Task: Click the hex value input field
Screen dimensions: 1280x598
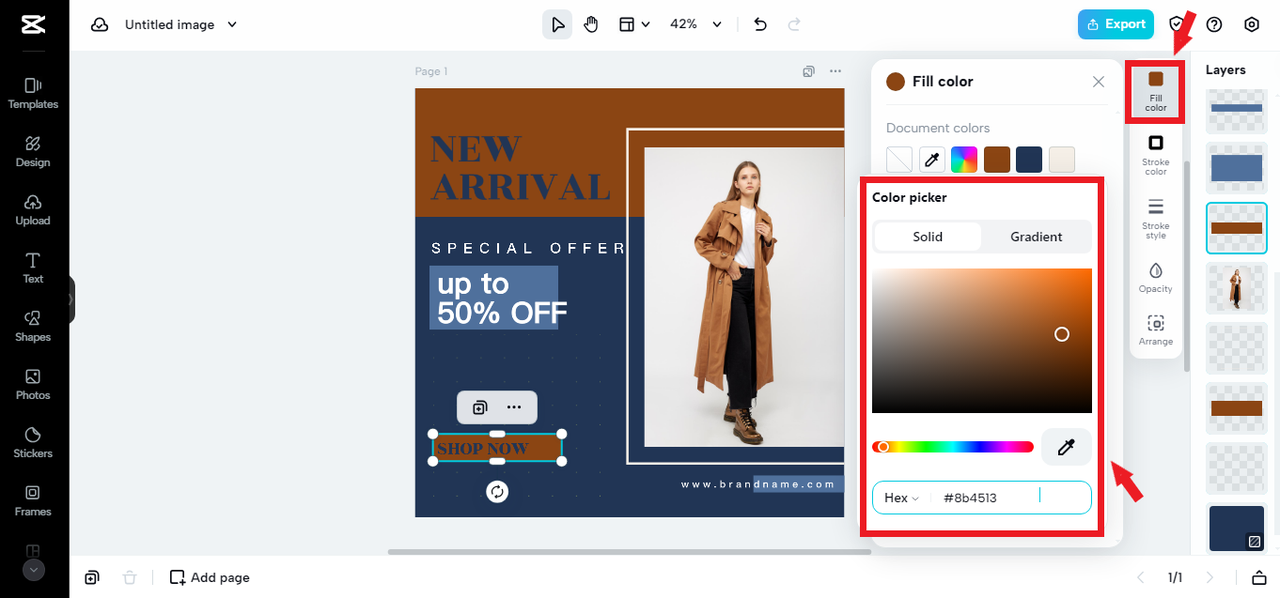Action: (x=1012, y=498)
